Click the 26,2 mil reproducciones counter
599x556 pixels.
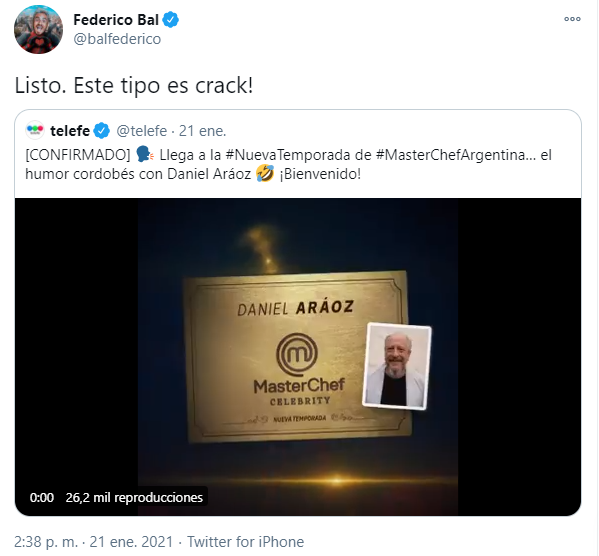tap(134, 498)
